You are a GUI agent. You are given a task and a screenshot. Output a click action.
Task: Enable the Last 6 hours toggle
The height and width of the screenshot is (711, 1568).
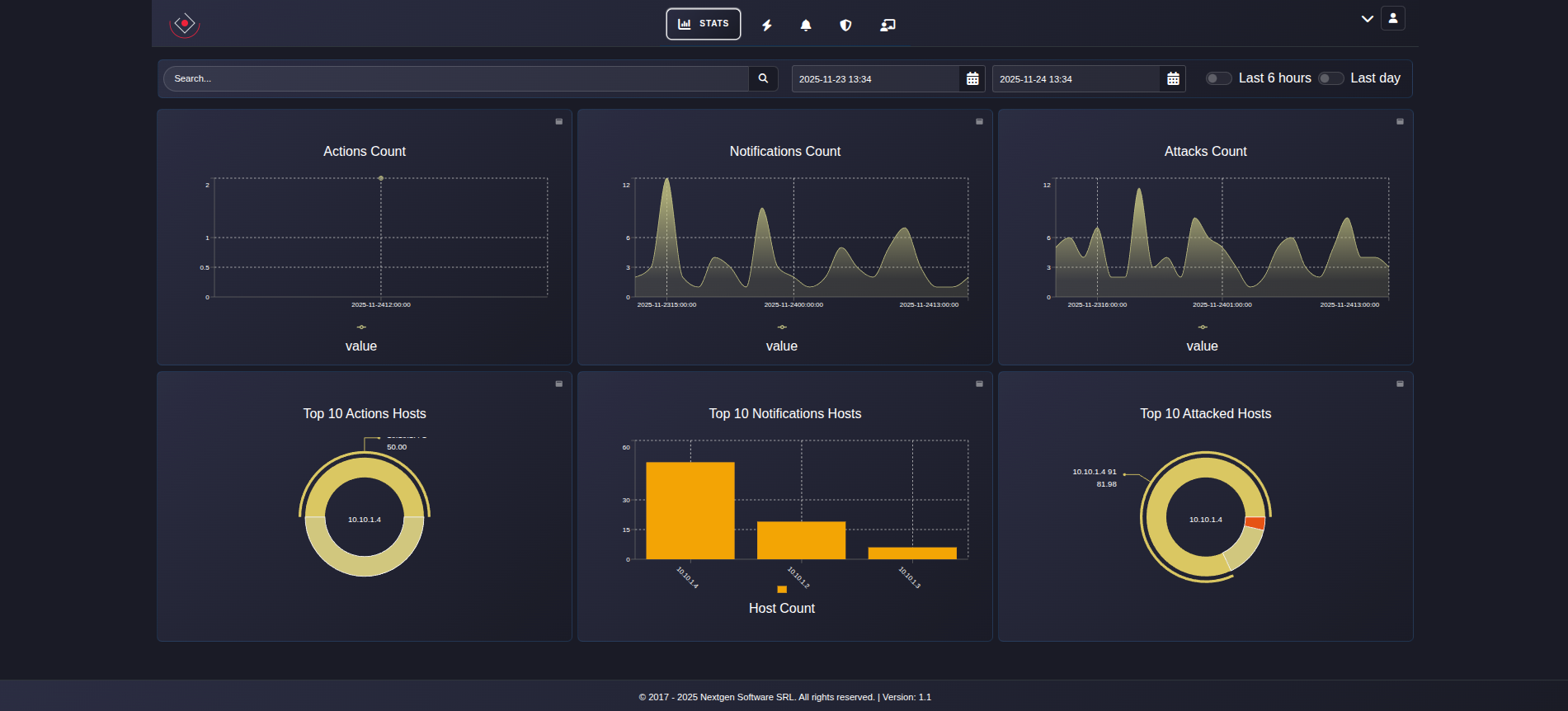(1218, 78)
